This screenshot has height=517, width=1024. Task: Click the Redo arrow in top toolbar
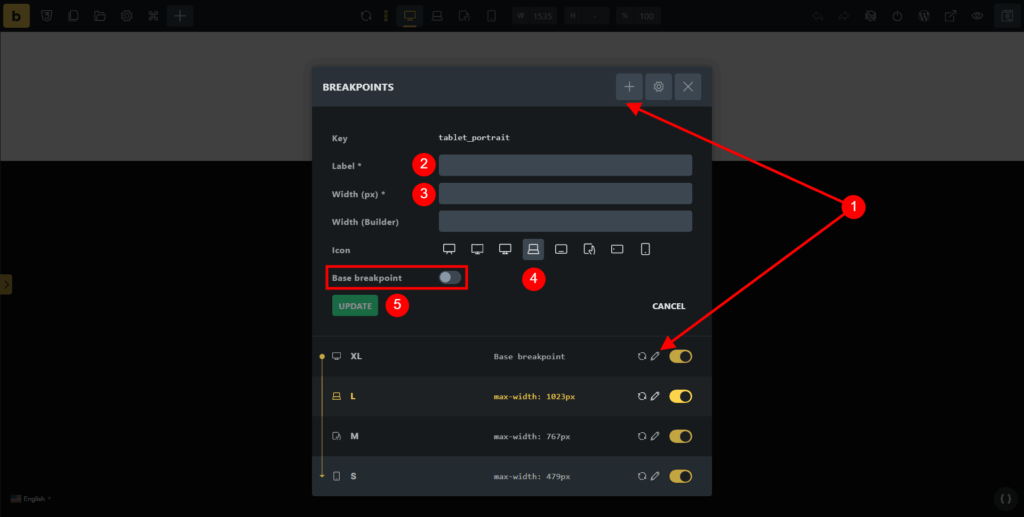(x=844, y=16)
